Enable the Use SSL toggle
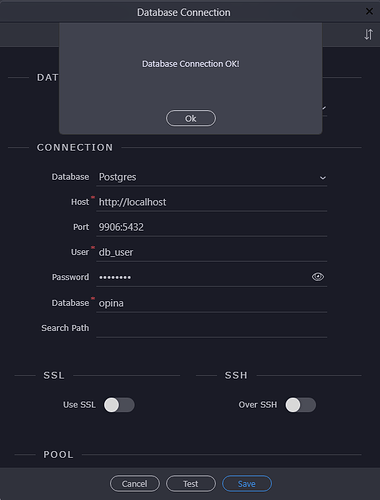The width and height of the screenshot is (380, 500). click(x=119, y=405)
